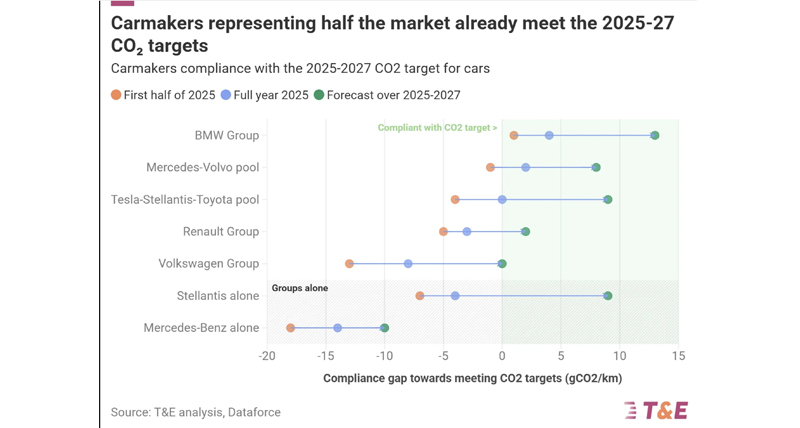Image resolution: width=800 pixels, height=428 pixels.
Task: Click Renault Group orange first-half dot
Action: (x=443, y=232)
